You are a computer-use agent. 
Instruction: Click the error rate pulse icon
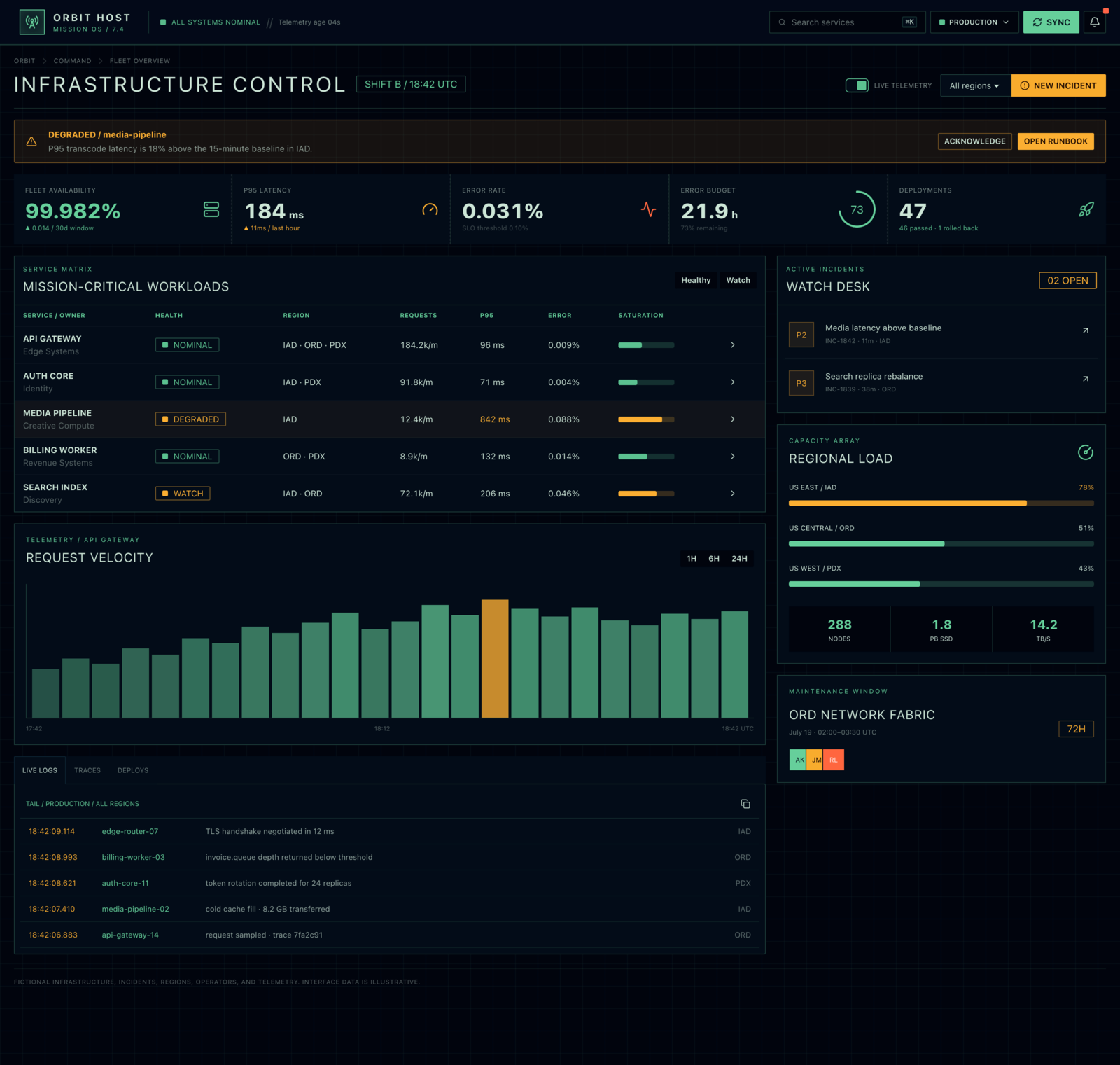click(649, 209)
